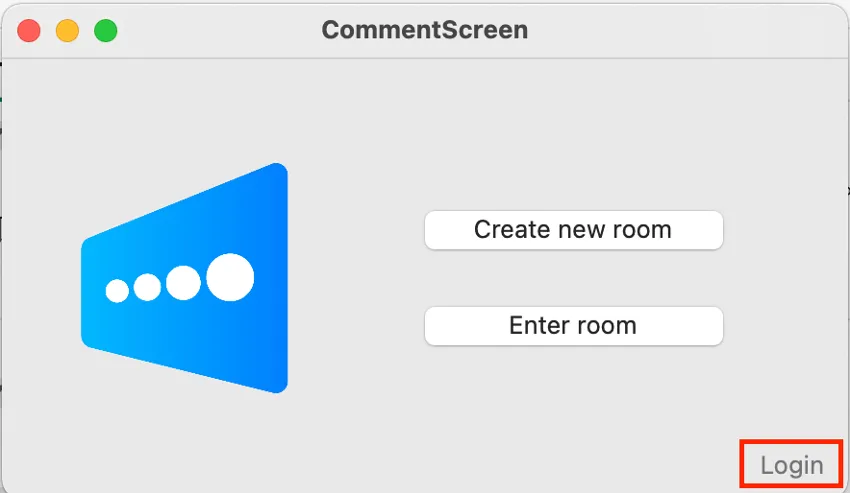Click the largest white dot in logo
The width and height of the screenshot is (850, 494).
(230, 278)
